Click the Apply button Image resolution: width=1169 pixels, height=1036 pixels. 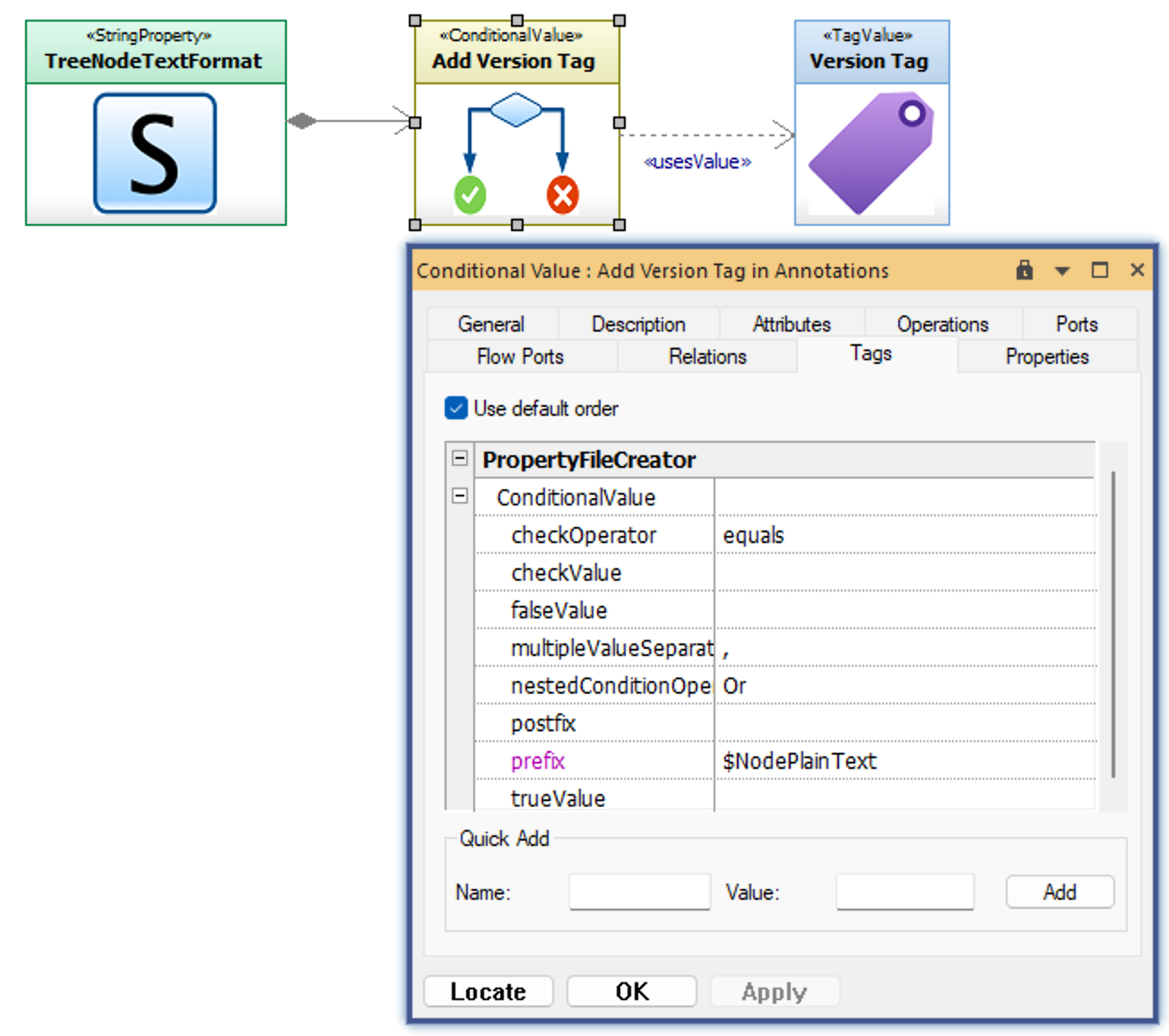tap(775, 991)
